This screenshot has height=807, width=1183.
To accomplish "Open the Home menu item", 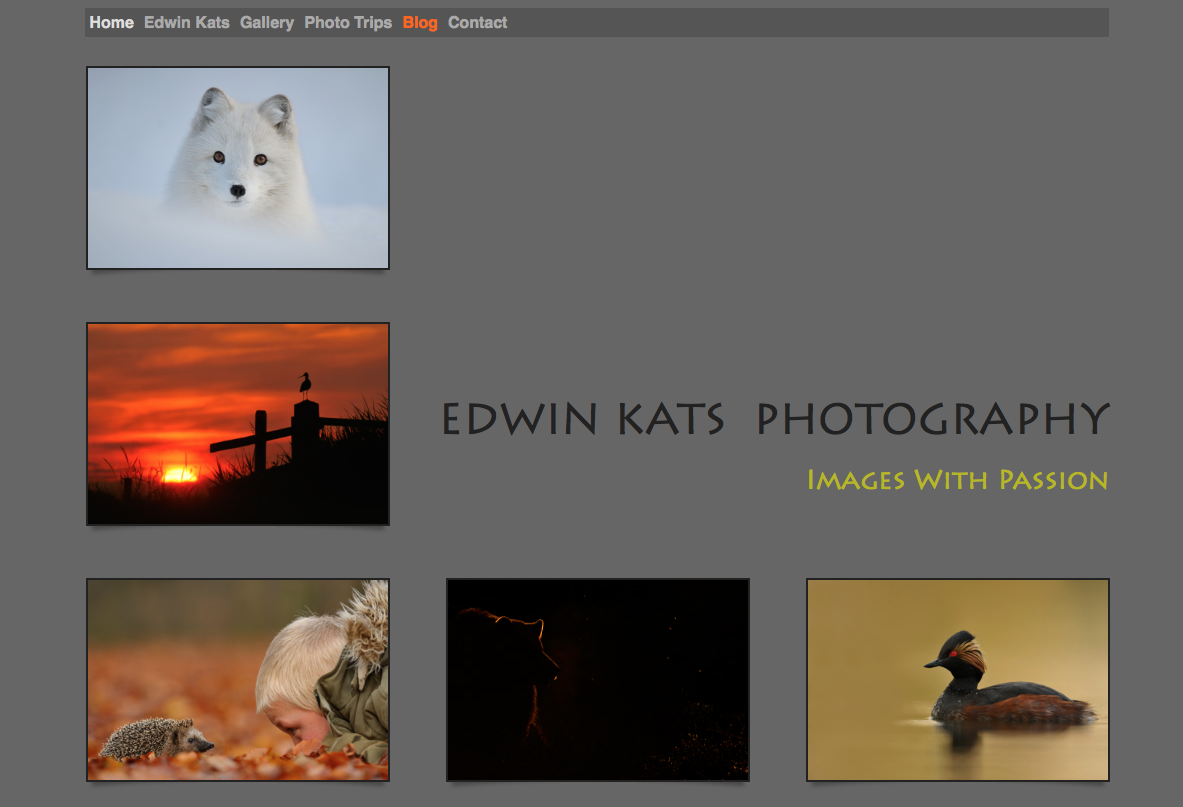I will click(111, 22).
